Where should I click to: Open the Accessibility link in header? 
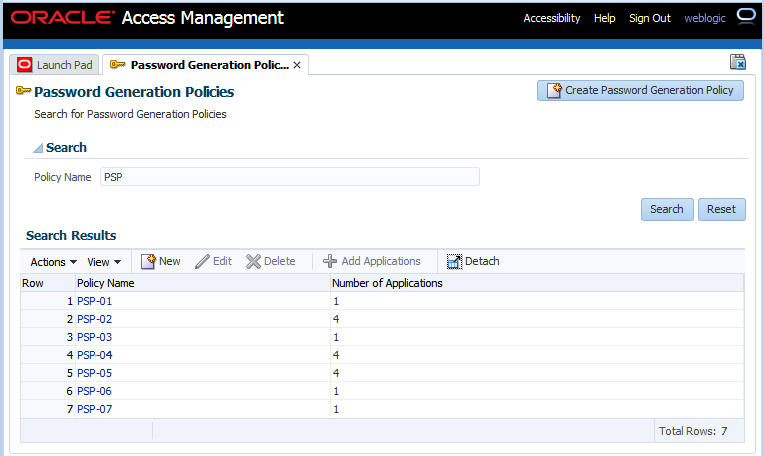click(x=552, y=18)
